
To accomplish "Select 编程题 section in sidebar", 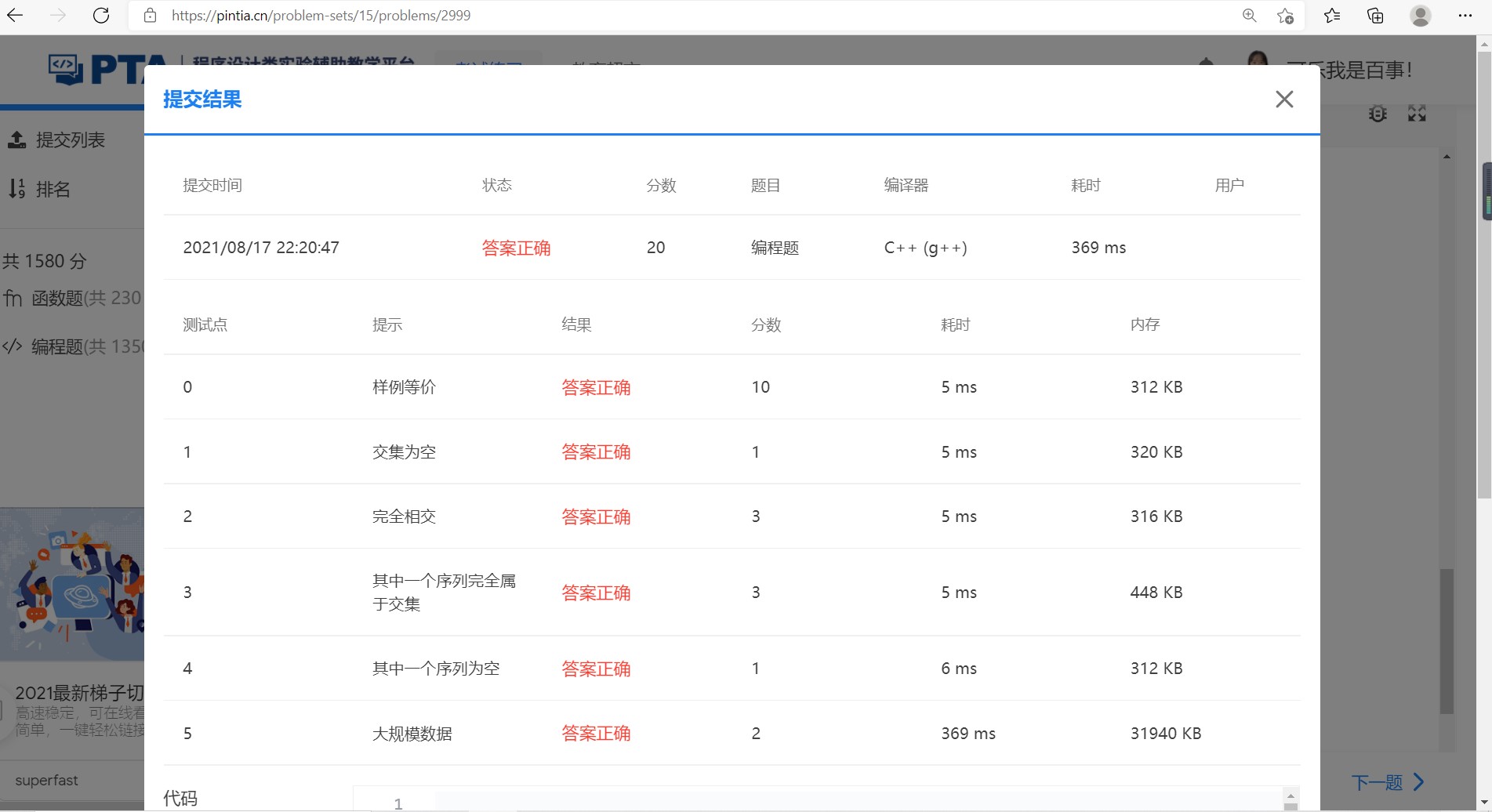I will click(73, 346).
